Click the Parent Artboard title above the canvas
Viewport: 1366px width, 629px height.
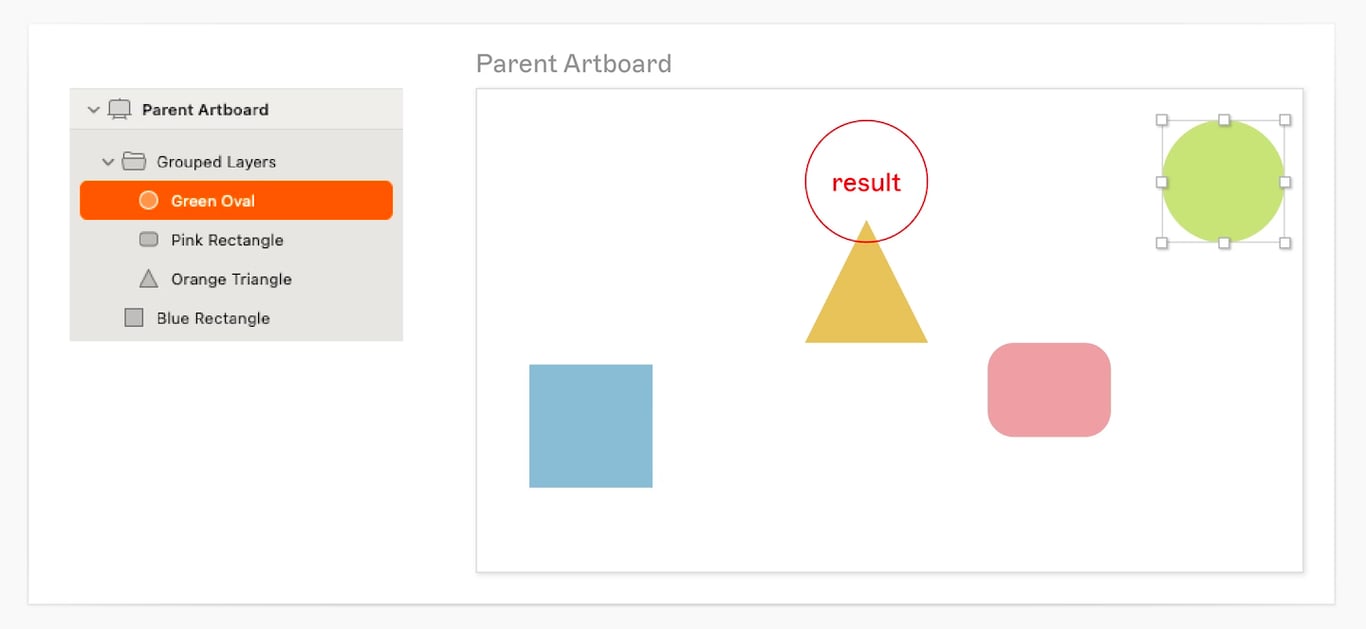coord(574,64)
